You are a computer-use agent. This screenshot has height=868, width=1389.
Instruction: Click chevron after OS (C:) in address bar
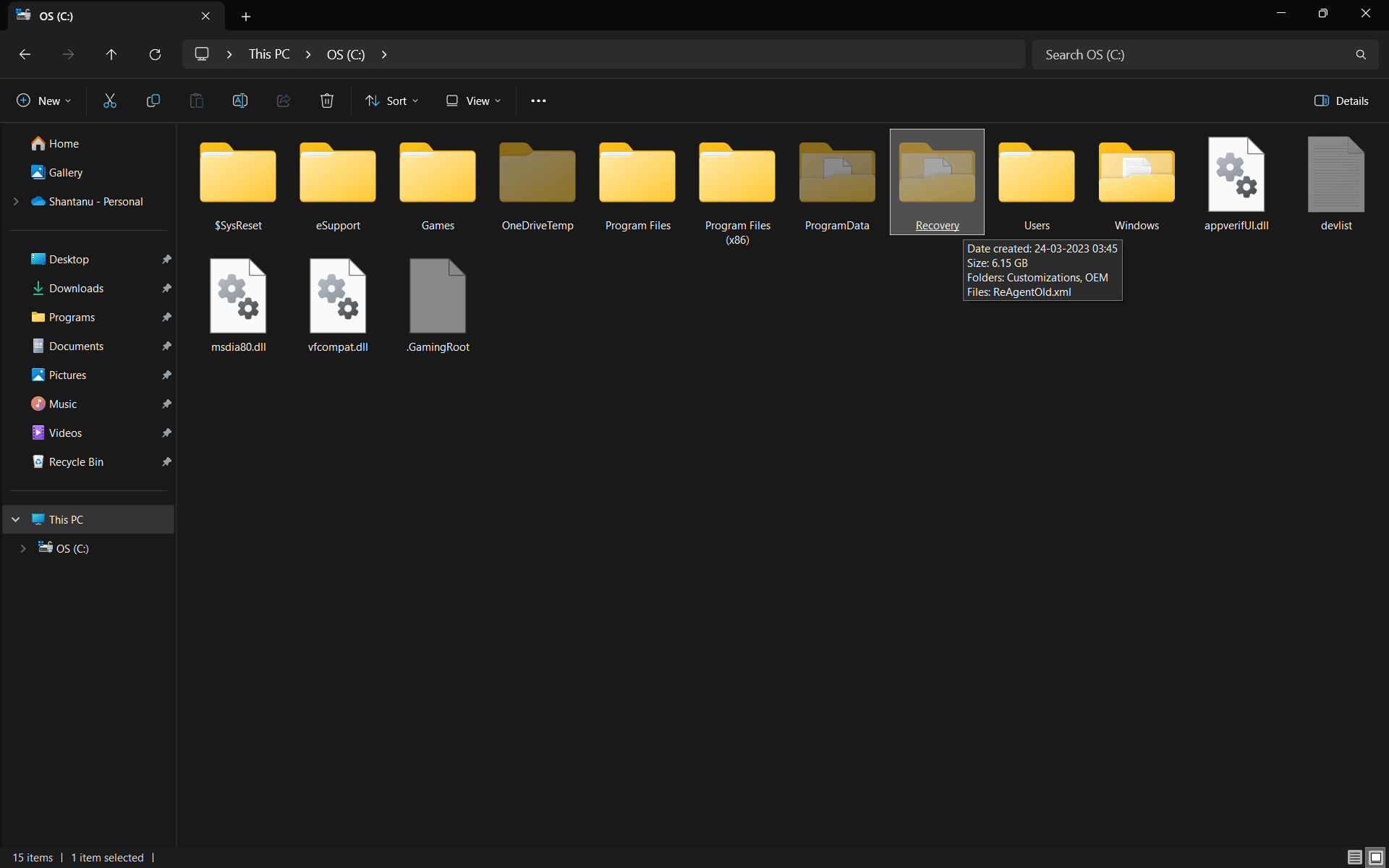(384, 54)
